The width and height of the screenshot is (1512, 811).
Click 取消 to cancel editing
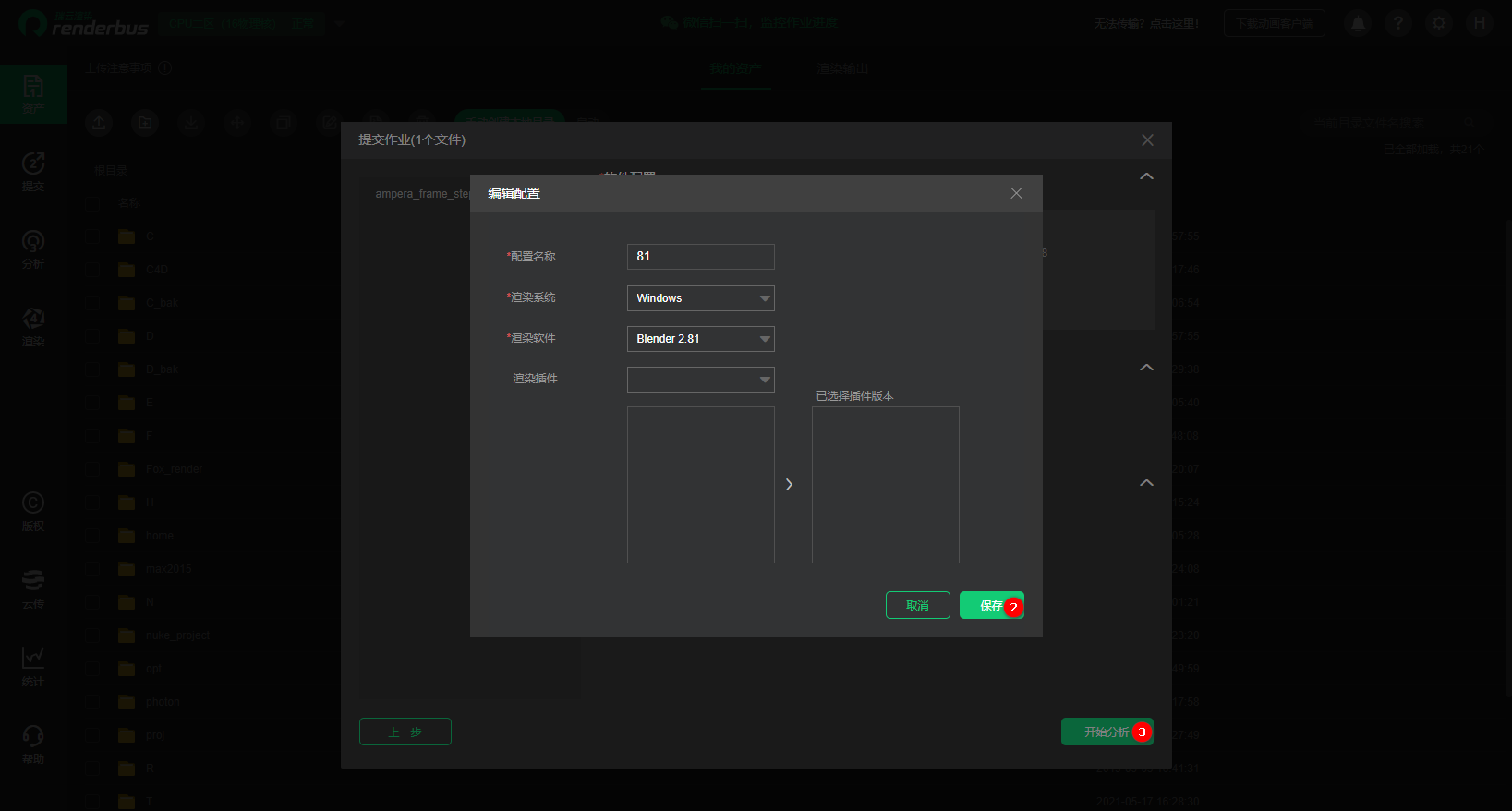click(917, 605)
